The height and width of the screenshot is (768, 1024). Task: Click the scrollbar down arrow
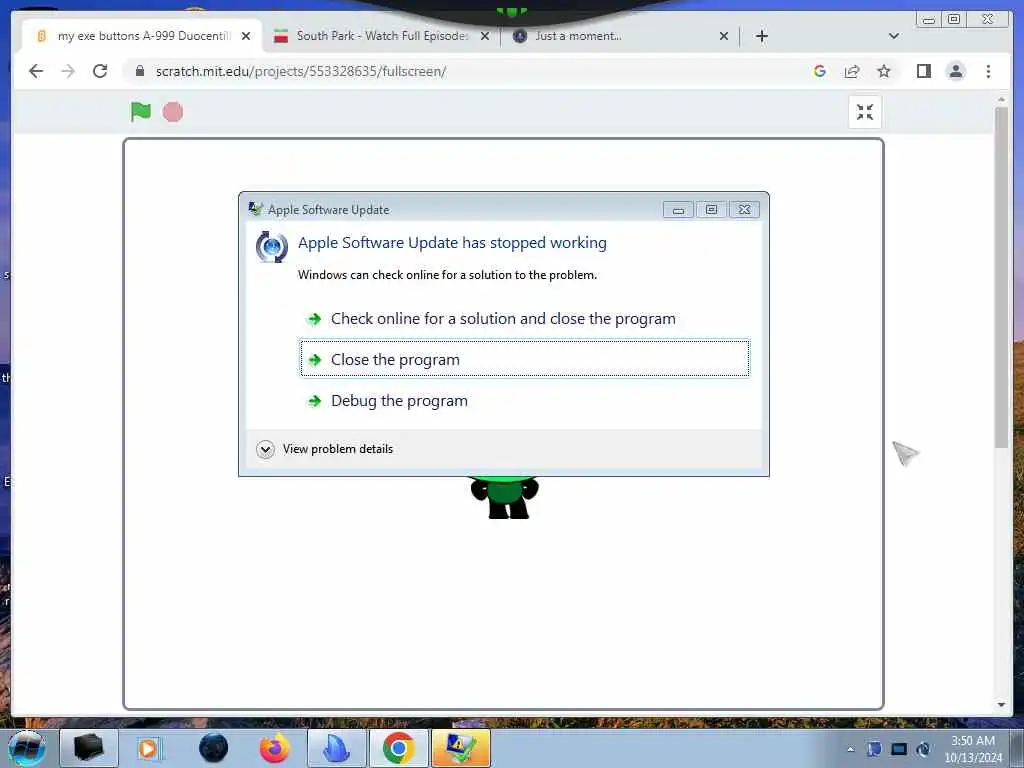click(1001, 705)
